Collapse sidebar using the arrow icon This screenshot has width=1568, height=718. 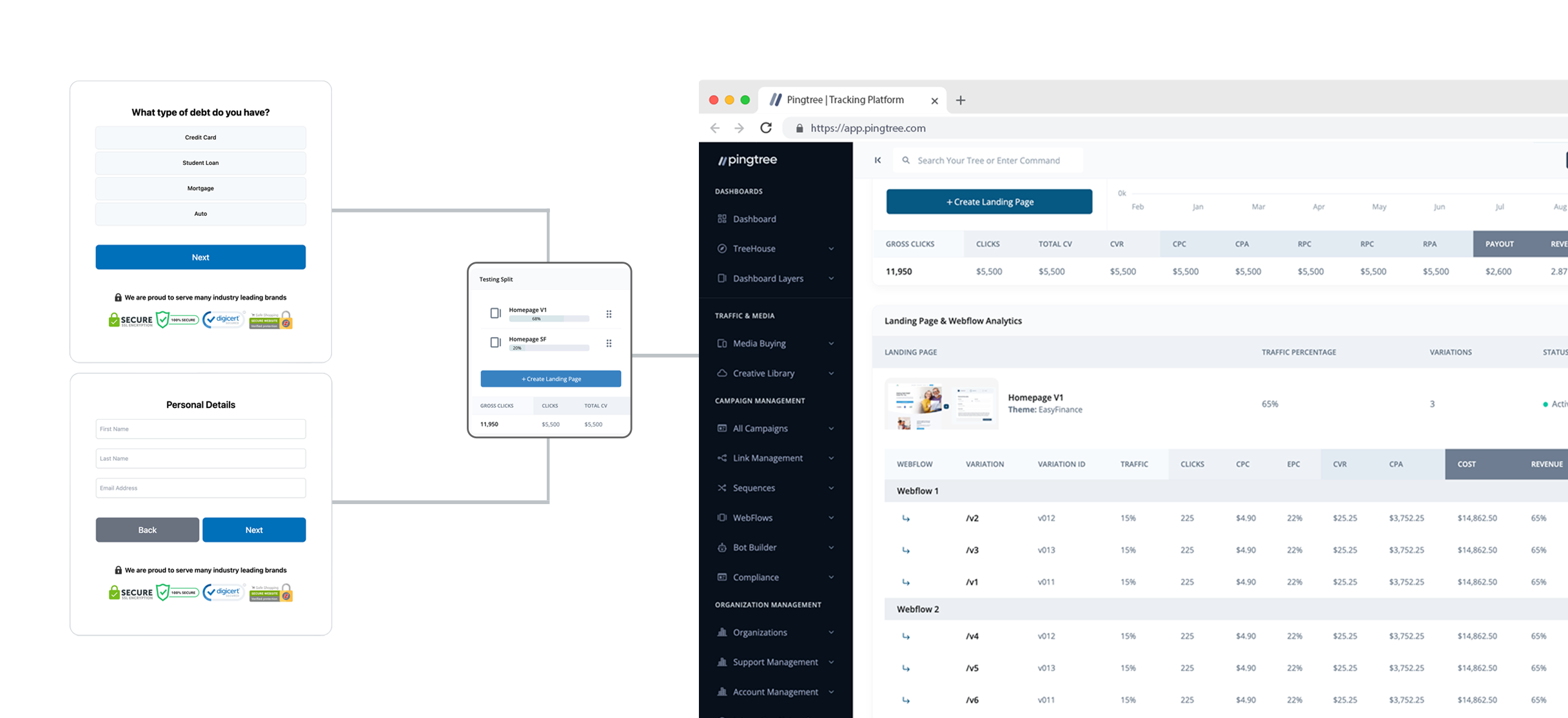coord(877,160)
